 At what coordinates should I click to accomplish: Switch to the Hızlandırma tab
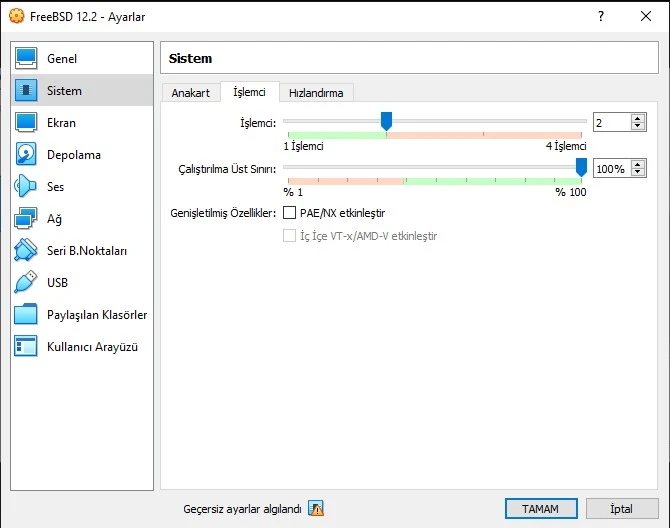click(316, 93)
